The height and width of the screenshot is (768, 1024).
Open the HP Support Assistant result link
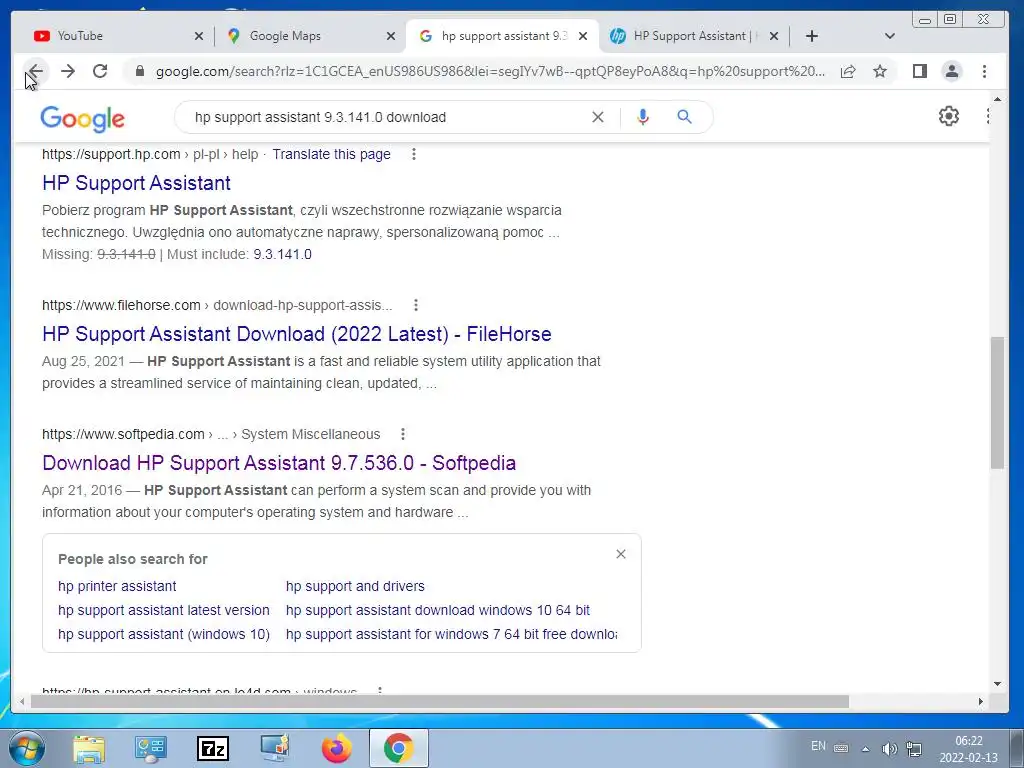pos(136,183)
